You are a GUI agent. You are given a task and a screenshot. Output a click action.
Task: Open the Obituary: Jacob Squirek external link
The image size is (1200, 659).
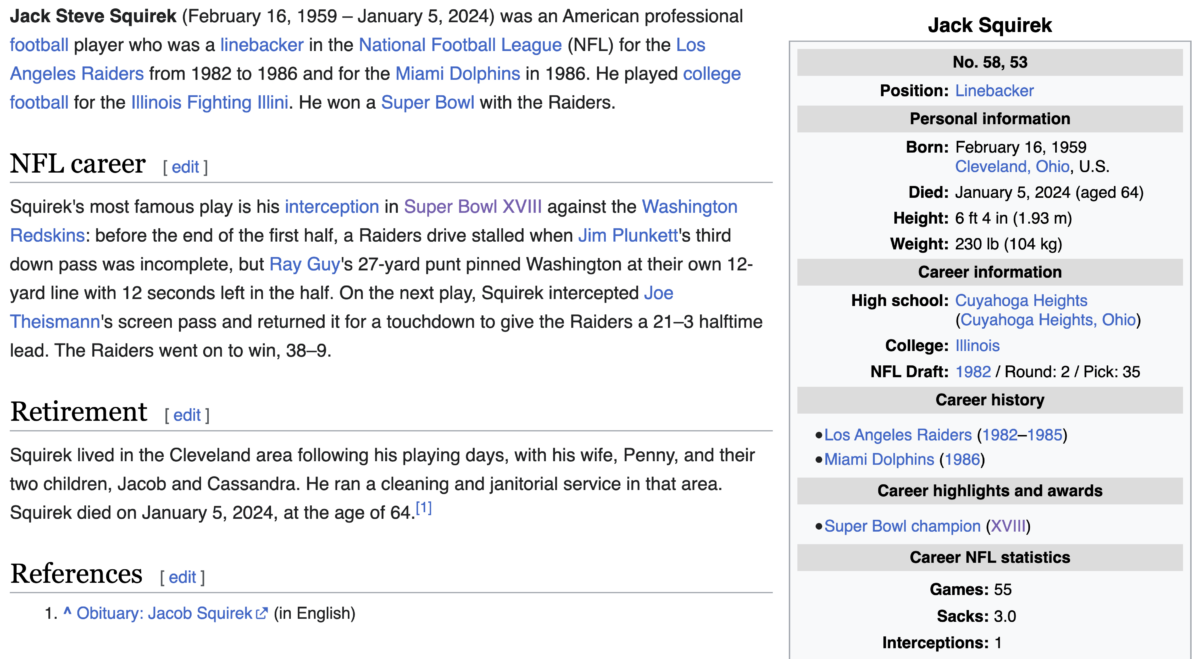pos(164,614)
